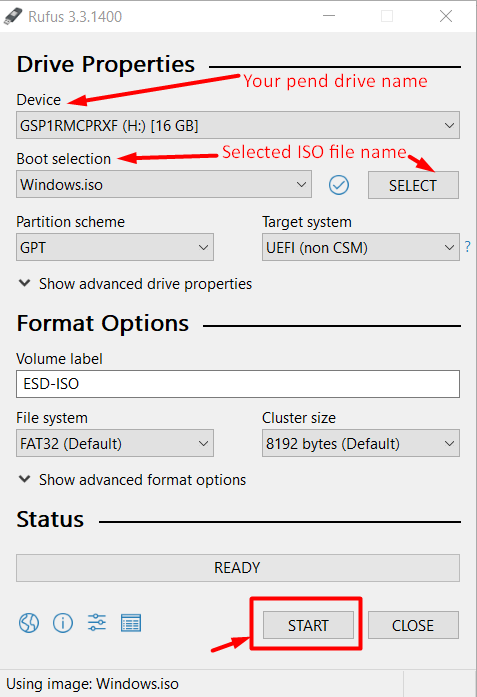Expand Show advanced format options
The height and width of the screenshot is (697, 477).
pos(132,480)
